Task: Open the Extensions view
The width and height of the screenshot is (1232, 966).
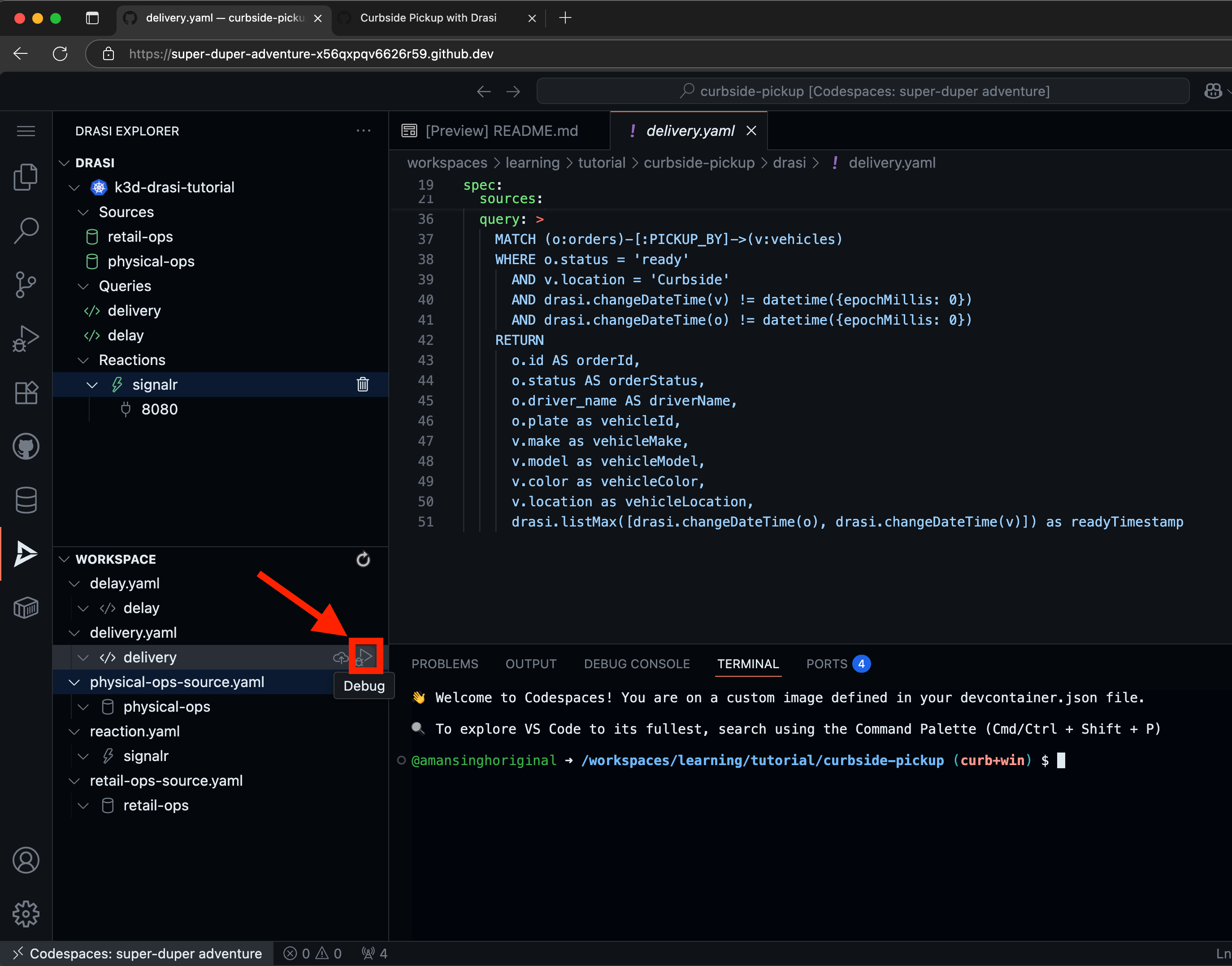Action: click(26, 392)
